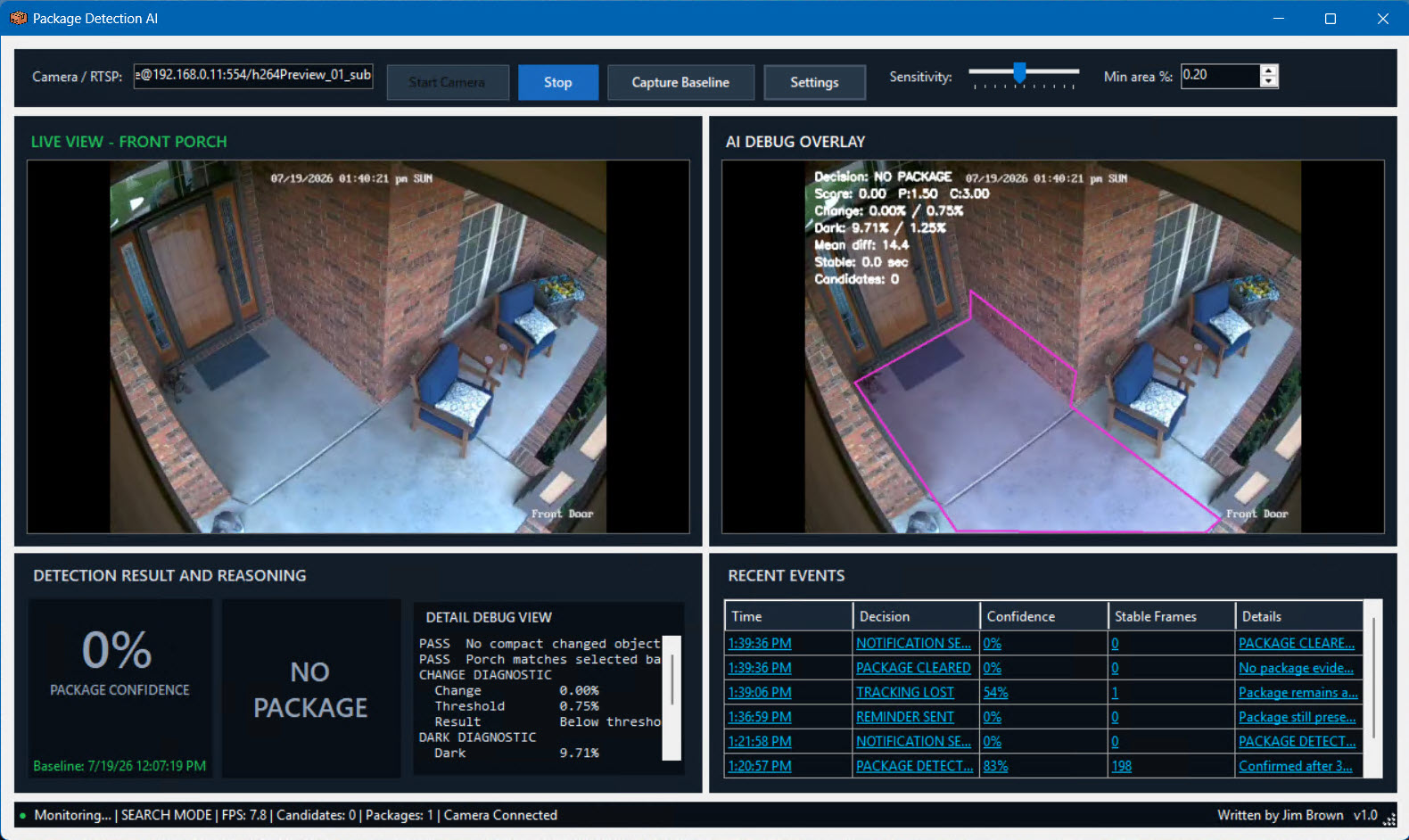Click the 'DARK DIAGNOSTIC' line in debug view

coord(477,737)
